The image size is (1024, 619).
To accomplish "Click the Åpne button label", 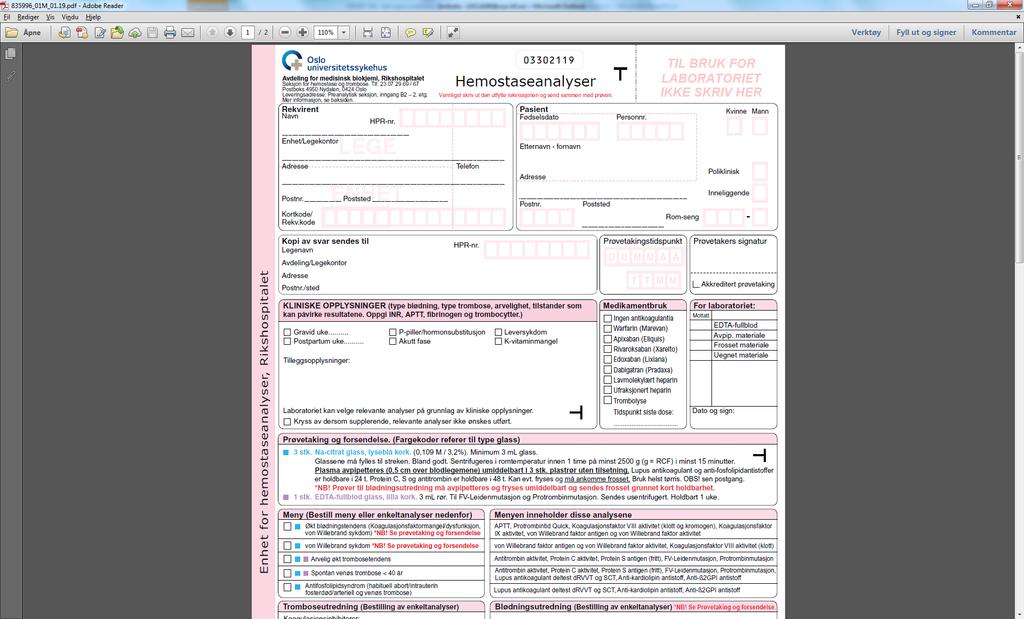I will (32, 32).
